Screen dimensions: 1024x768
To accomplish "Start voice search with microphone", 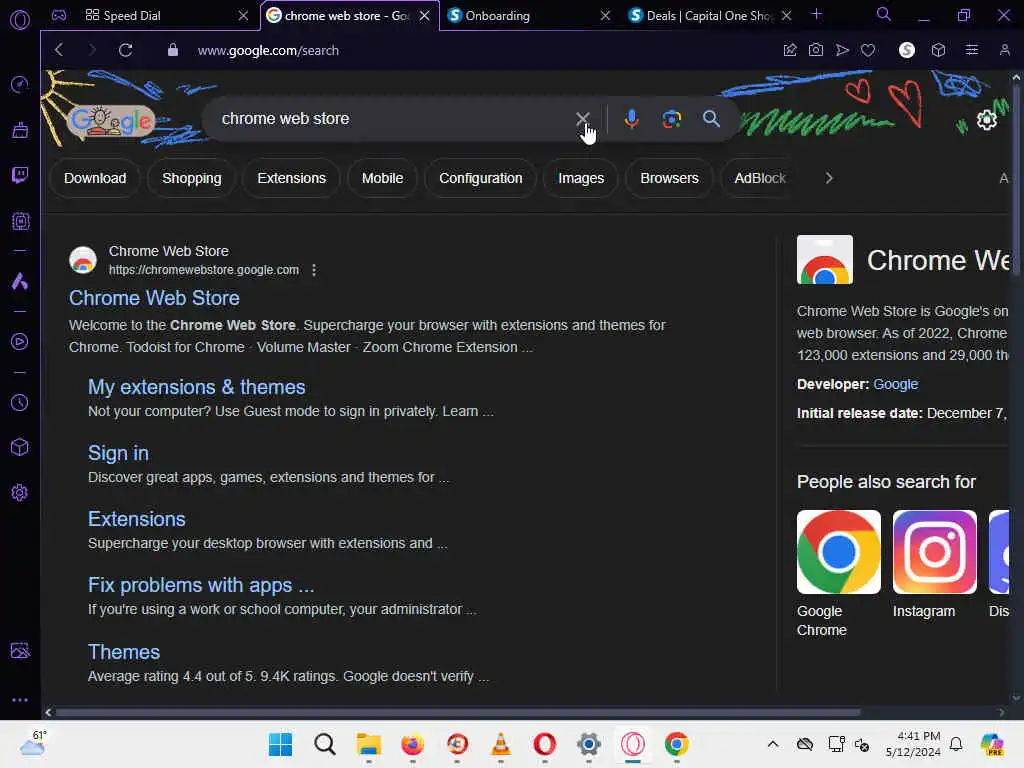I will coord(631,118).
